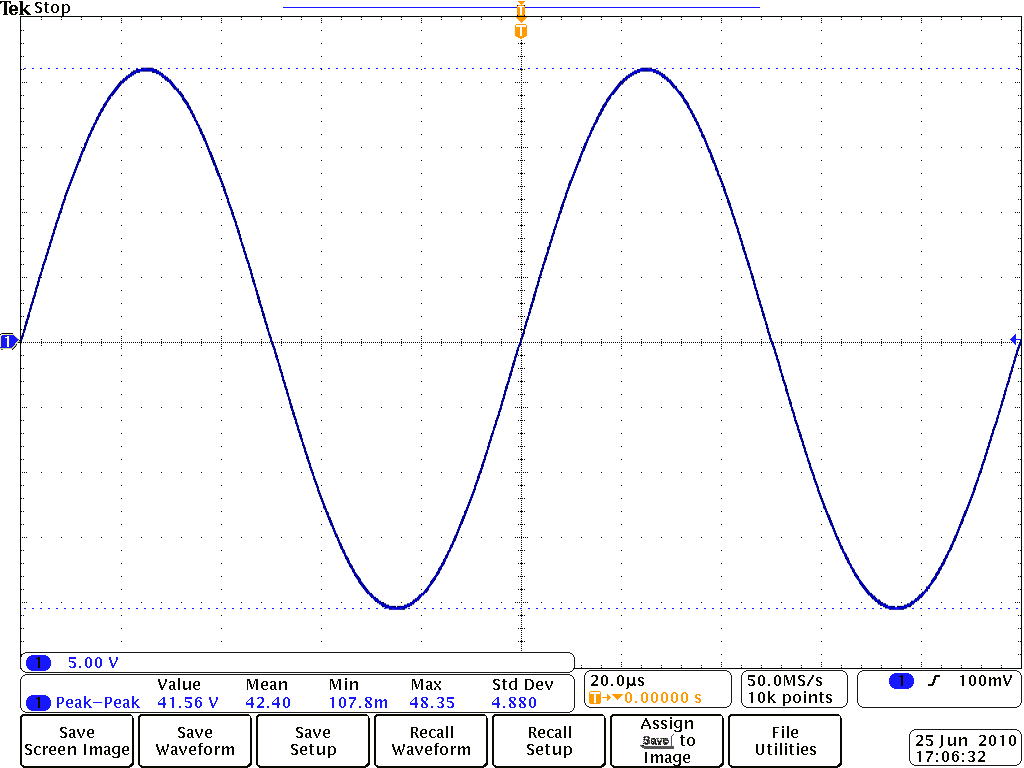Click the orange T icon beside 0.00000 s
1024x768 pixels.
click(x=594, y=698)
